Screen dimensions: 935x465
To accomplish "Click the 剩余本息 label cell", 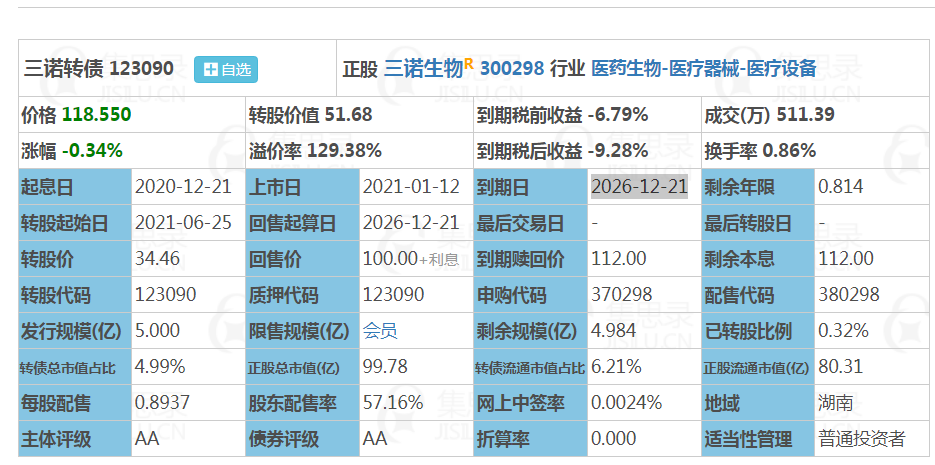I will pyautogui.click(x=758, y=259).
